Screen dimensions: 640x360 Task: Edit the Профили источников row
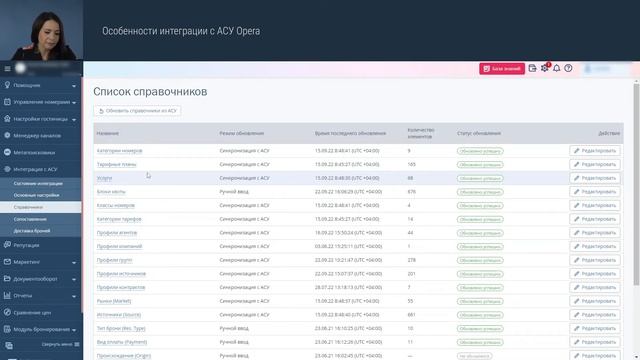tap(595, 274)
